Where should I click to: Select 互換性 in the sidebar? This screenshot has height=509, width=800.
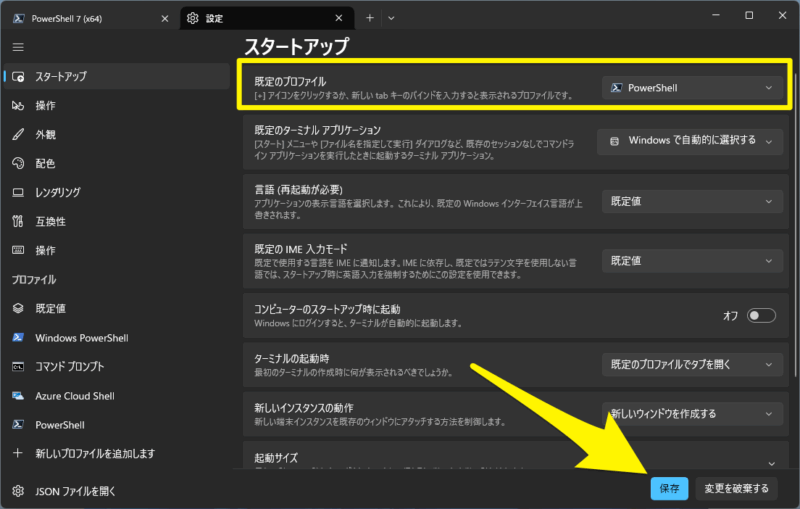point(116,221)
